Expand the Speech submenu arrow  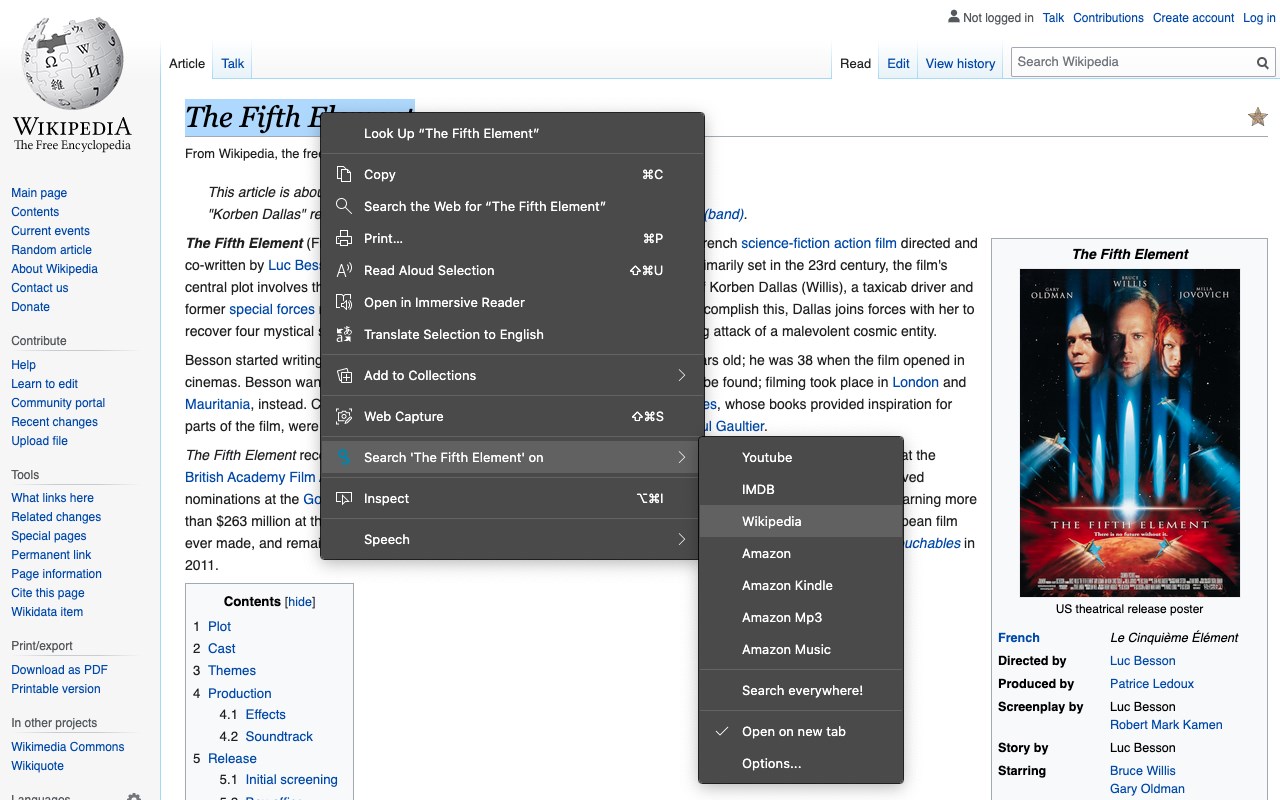[681, 539]
